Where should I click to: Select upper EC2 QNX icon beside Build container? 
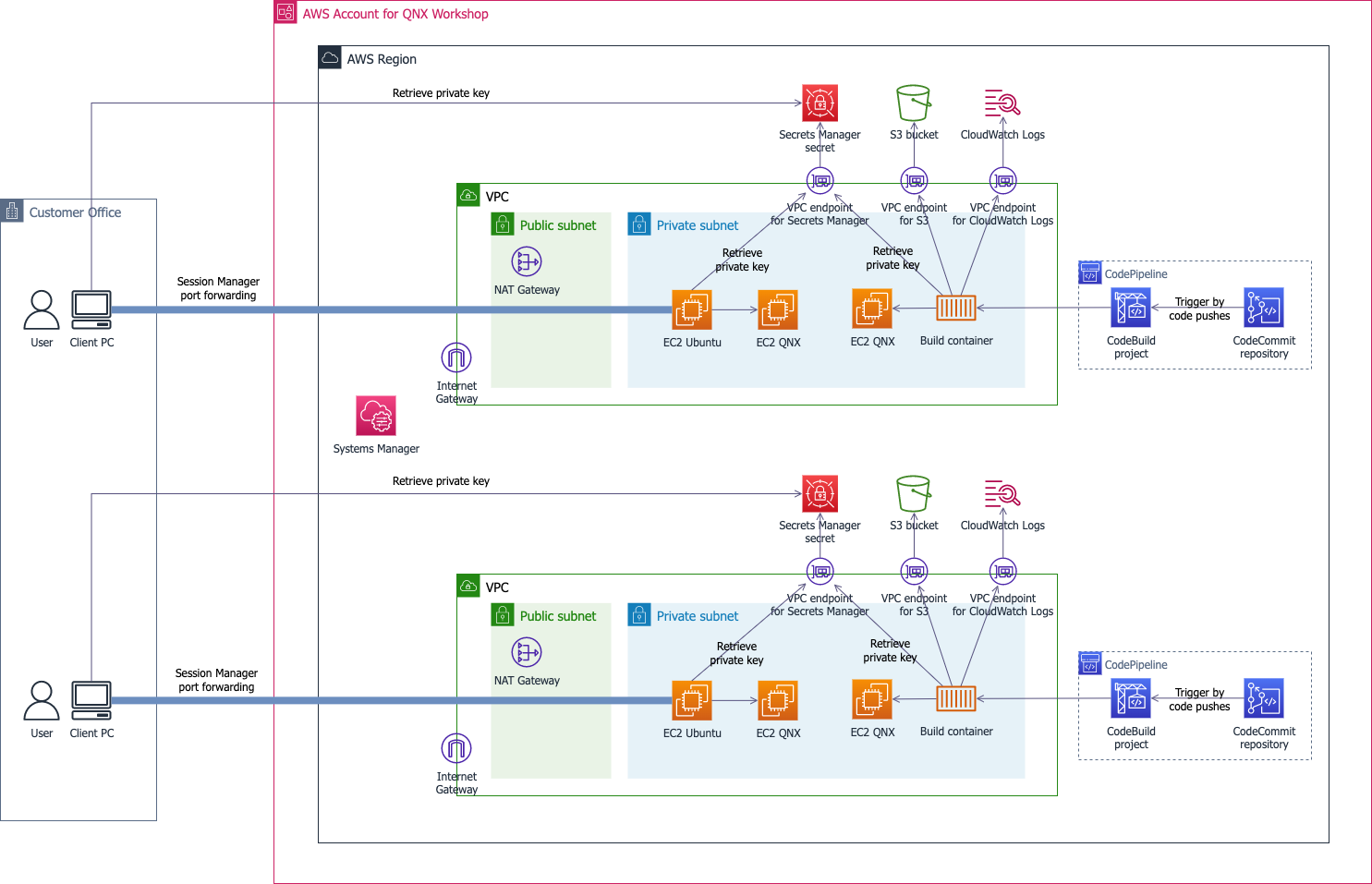872,309
